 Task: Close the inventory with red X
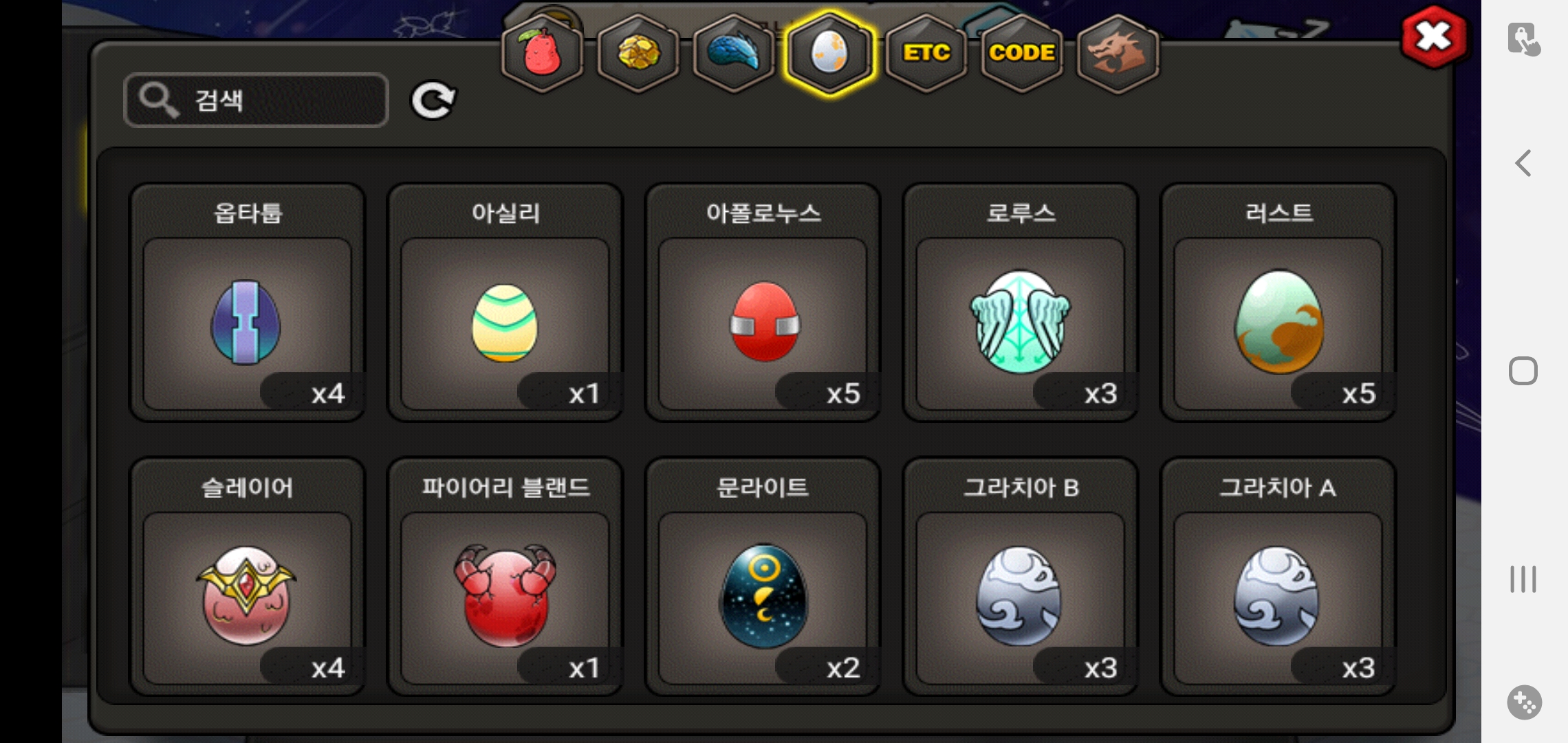click(x=1434, y=37)
